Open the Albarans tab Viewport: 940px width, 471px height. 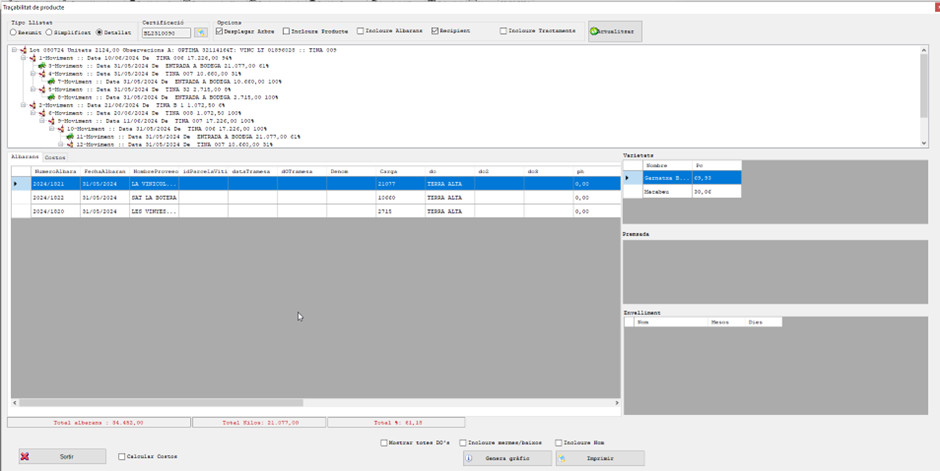pos(25,157)
